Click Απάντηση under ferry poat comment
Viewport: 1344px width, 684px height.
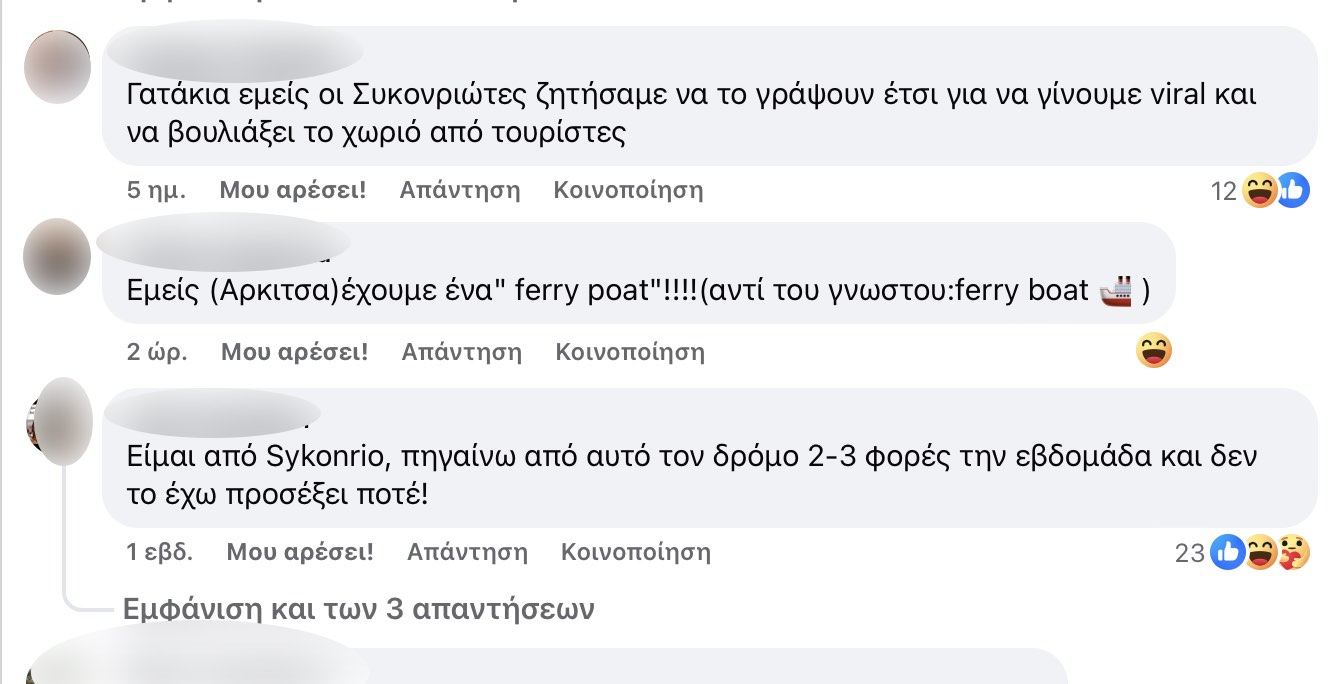point(462,352)
